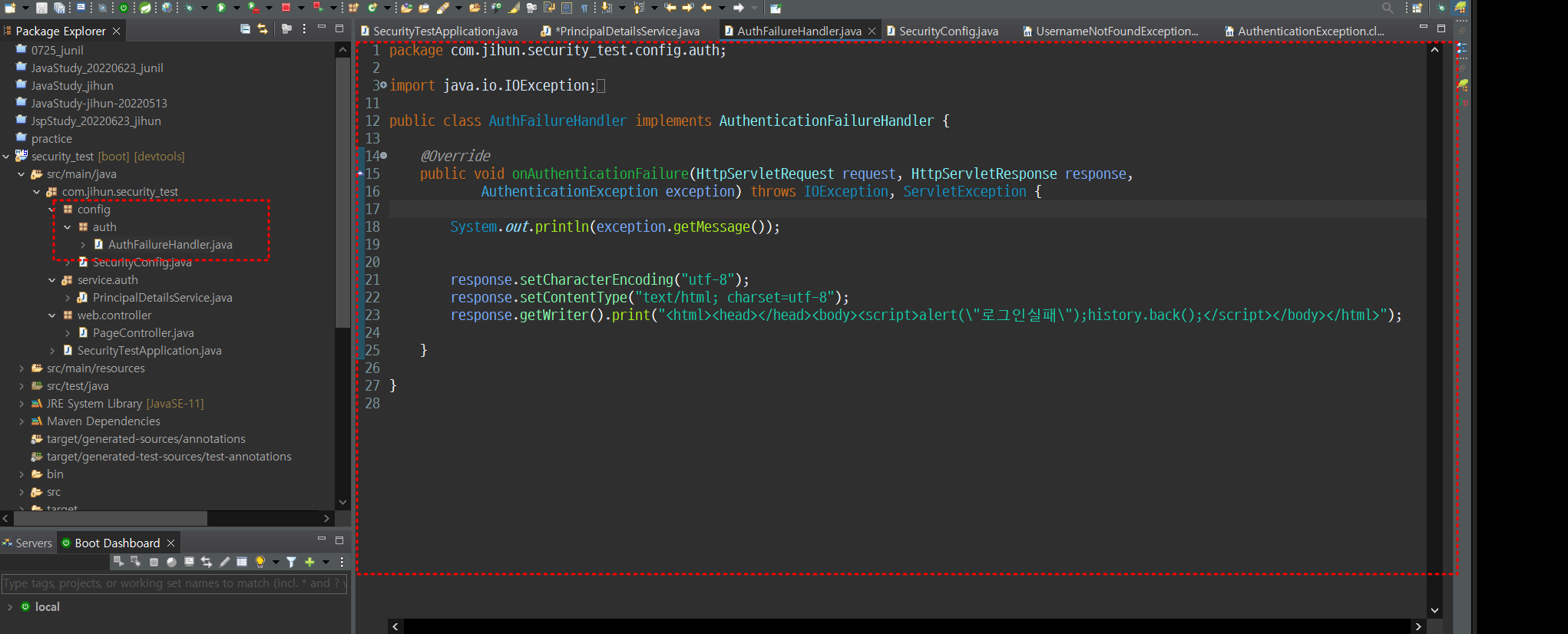The width and height of the screenshot is (1568, 634).
Task: Click the editor scroll-down arrow
Action: (1434, 610)
